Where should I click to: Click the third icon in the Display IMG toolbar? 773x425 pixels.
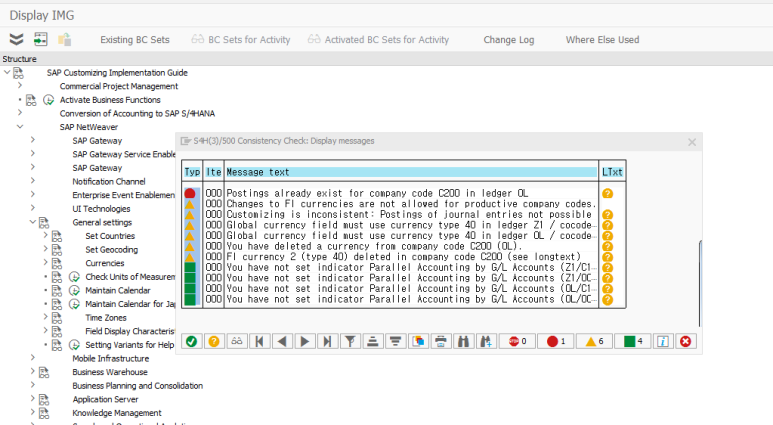tap(65, 39)
